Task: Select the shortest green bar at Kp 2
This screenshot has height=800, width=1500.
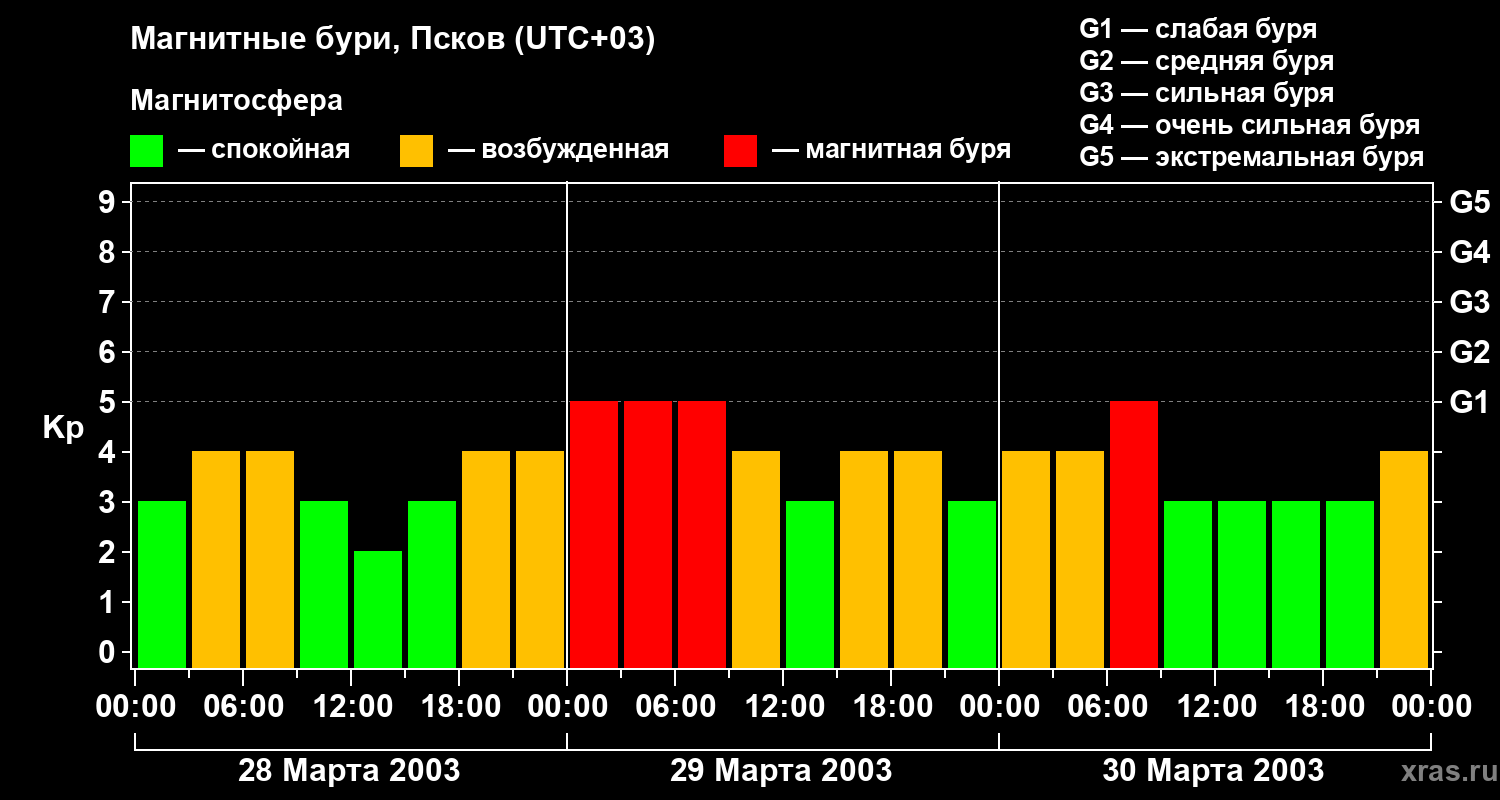Action: click(x=378, y=608)
